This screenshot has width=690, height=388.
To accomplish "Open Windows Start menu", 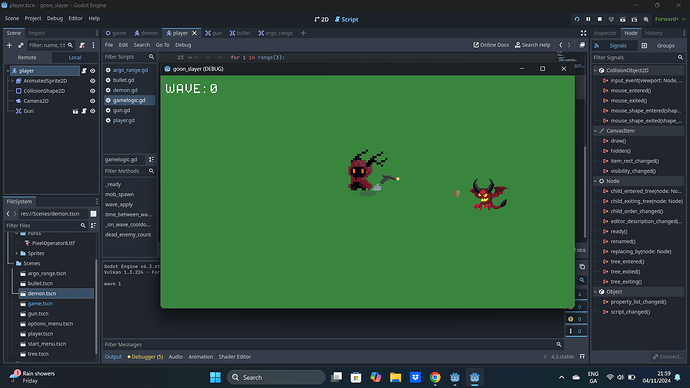I will click(215, 377).
